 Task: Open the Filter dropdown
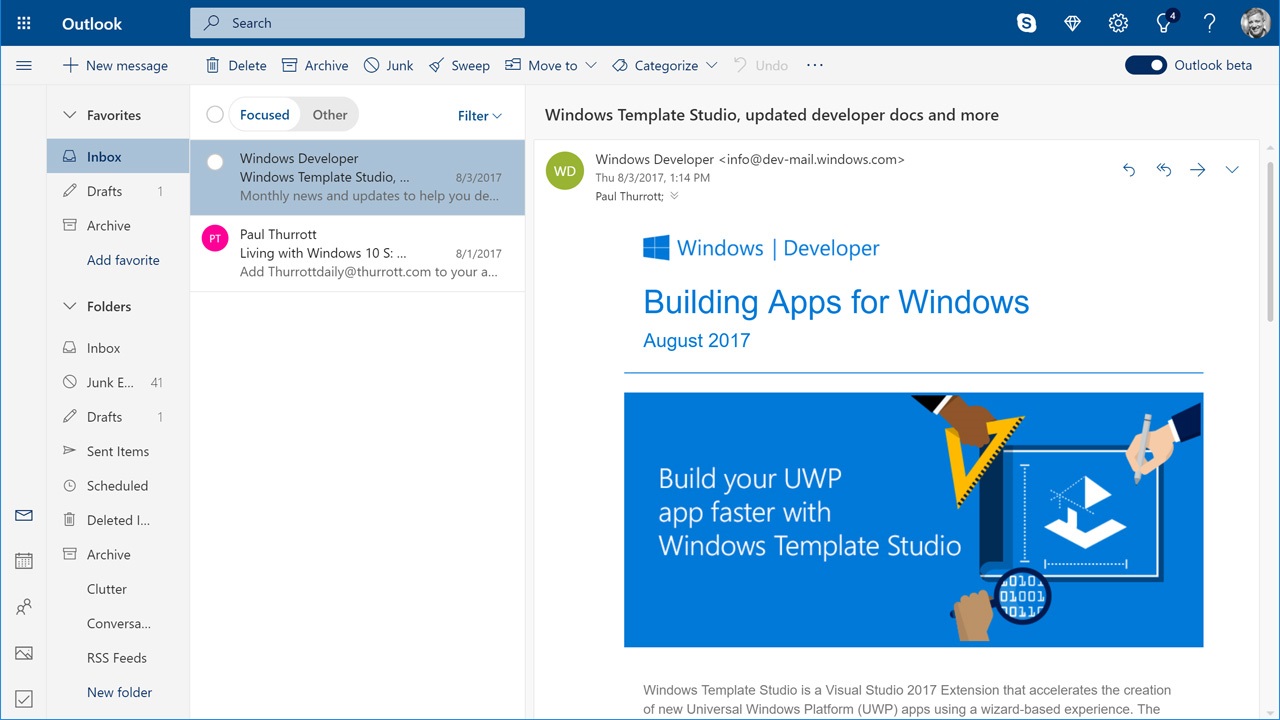tap(480, 116)
